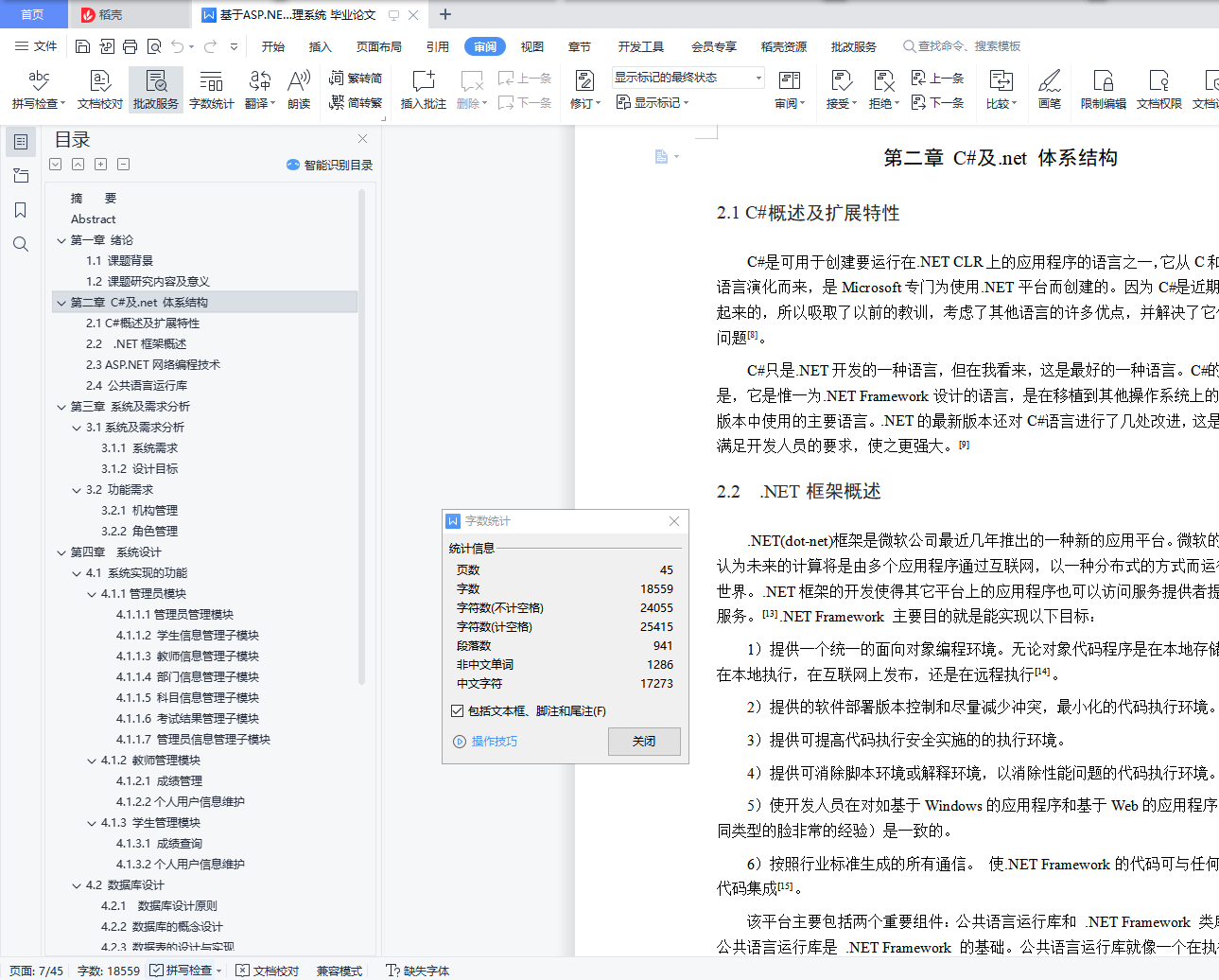The height and width of the screenshot is (980, 1219).
Task: Open the 操作技巧 link in dialog
Action: click(486, 742)
